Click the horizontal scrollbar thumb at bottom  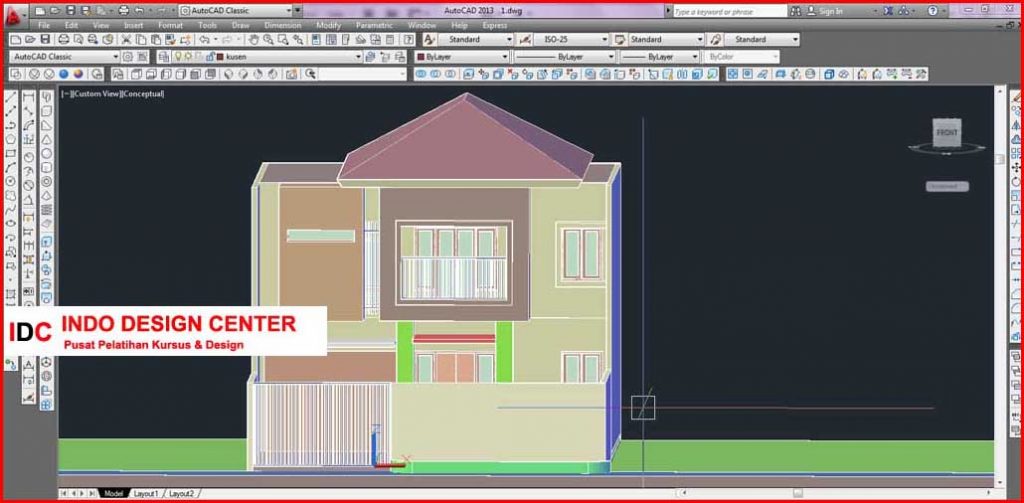click(x=797, y=493)
